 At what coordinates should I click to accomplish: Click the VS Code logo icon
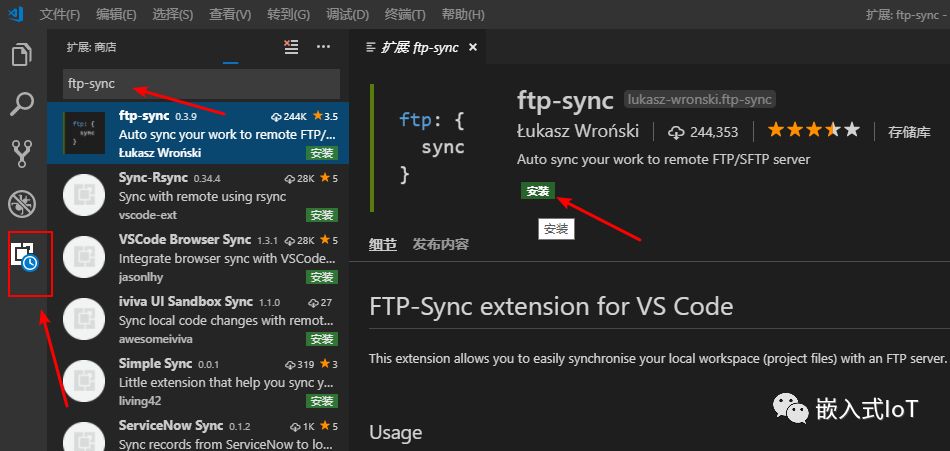[x=15, y=14]
